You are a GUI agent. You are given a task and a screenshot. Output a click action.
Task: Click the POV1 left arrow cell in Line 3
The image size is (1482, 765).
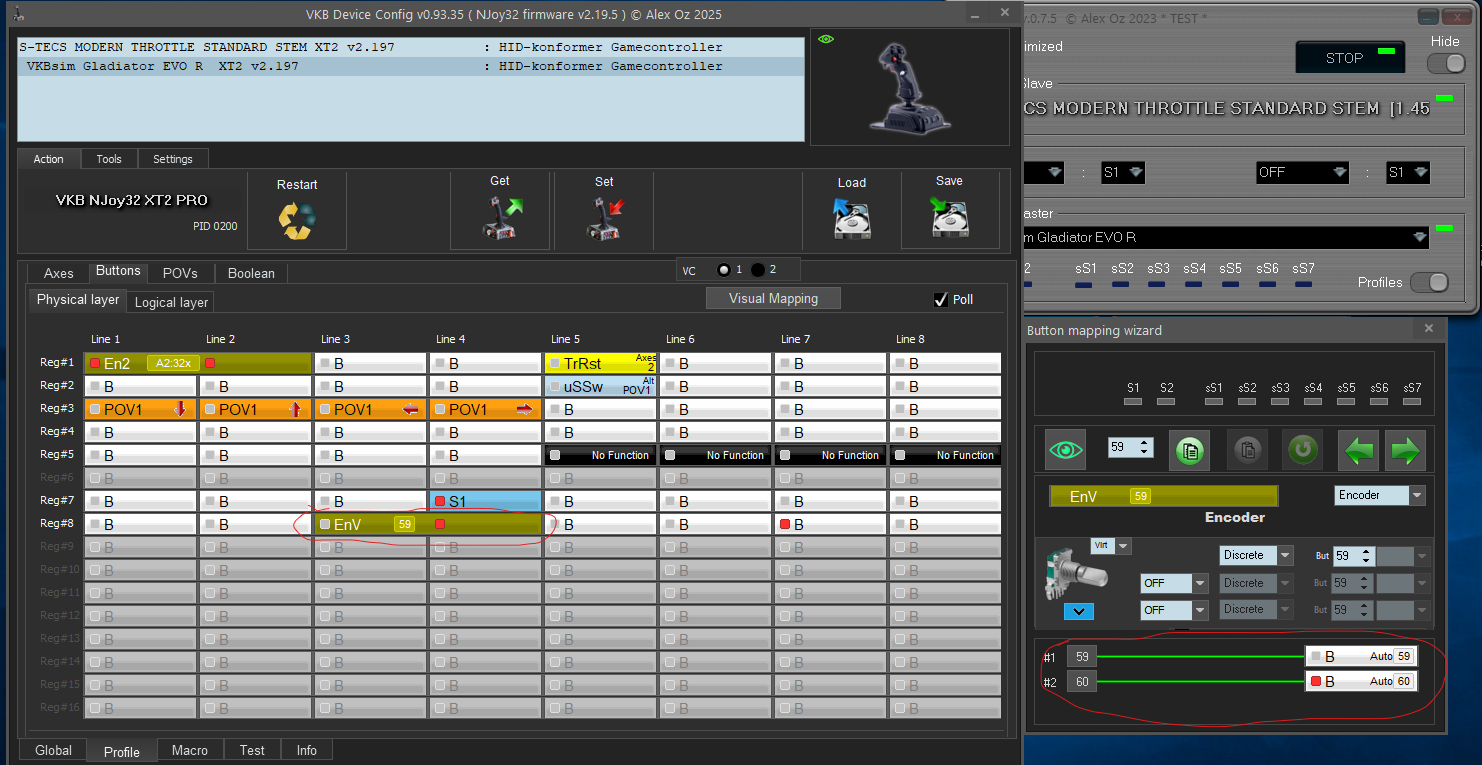370,409
